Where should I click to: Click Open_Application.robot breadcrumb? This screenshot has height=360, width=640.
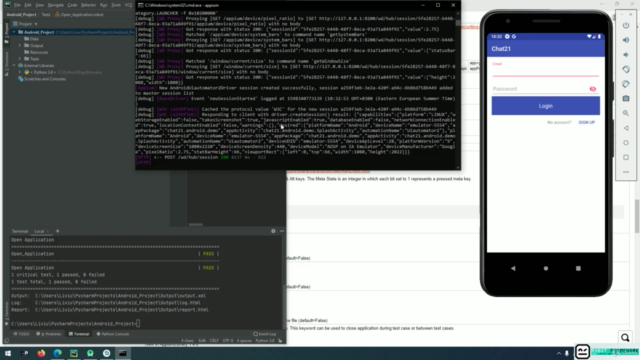pos(79,15)
